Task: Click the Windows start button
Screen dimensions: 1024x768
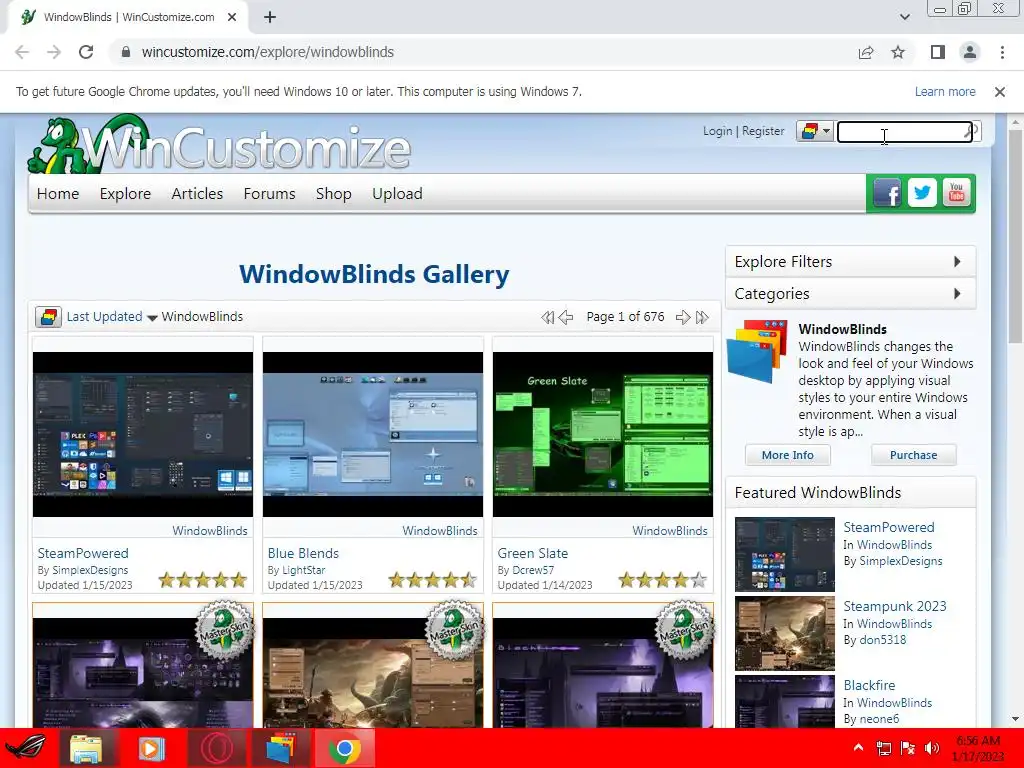Action: point(26,748)
